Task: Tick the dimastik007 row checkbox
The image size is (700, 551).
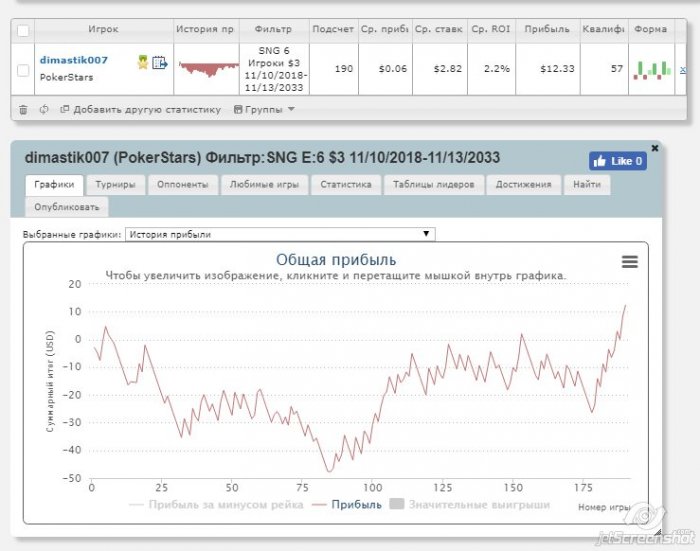Action: point(23,70)
